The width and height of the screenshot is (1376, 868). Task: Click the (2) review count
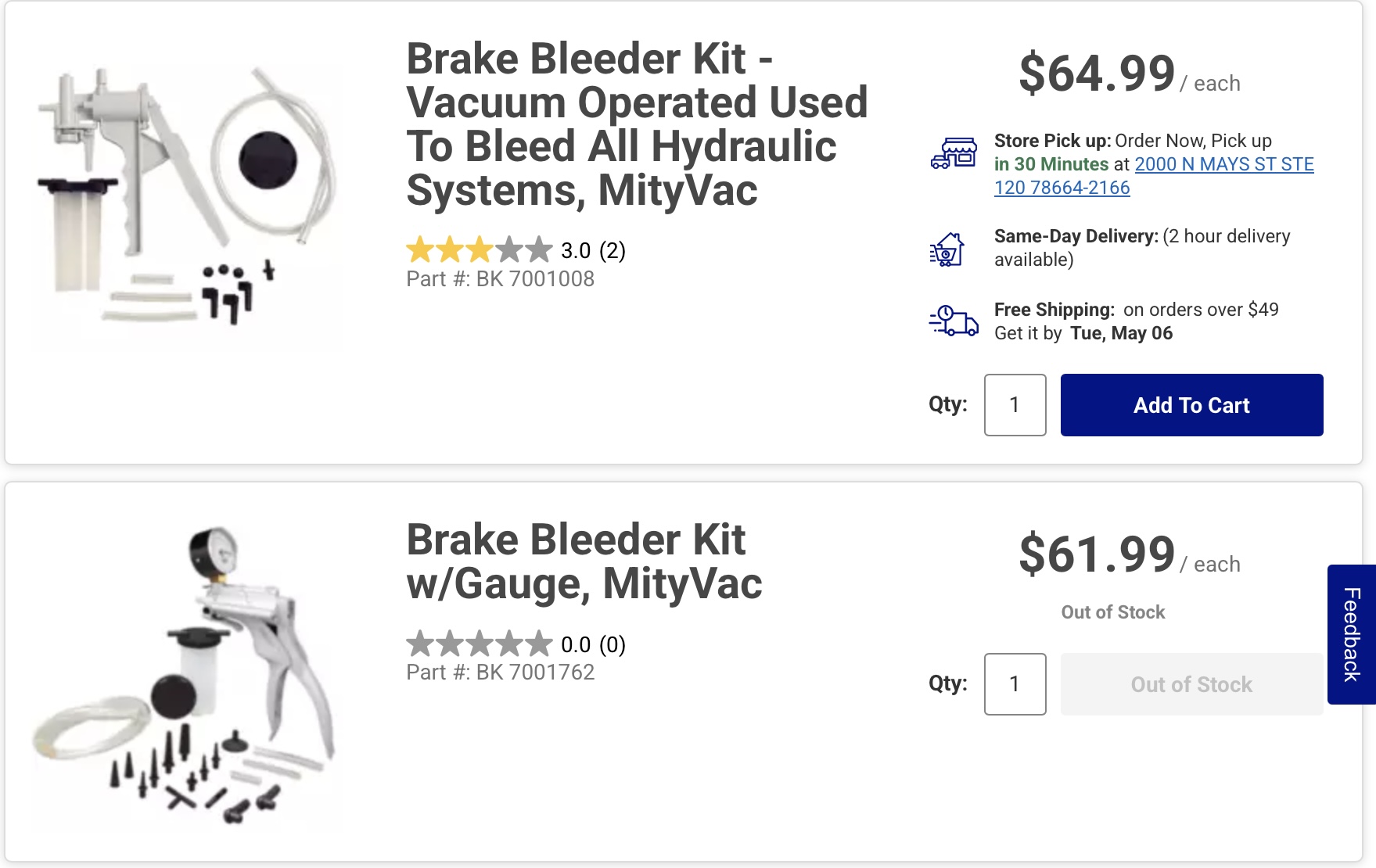[x=613, y=251]
